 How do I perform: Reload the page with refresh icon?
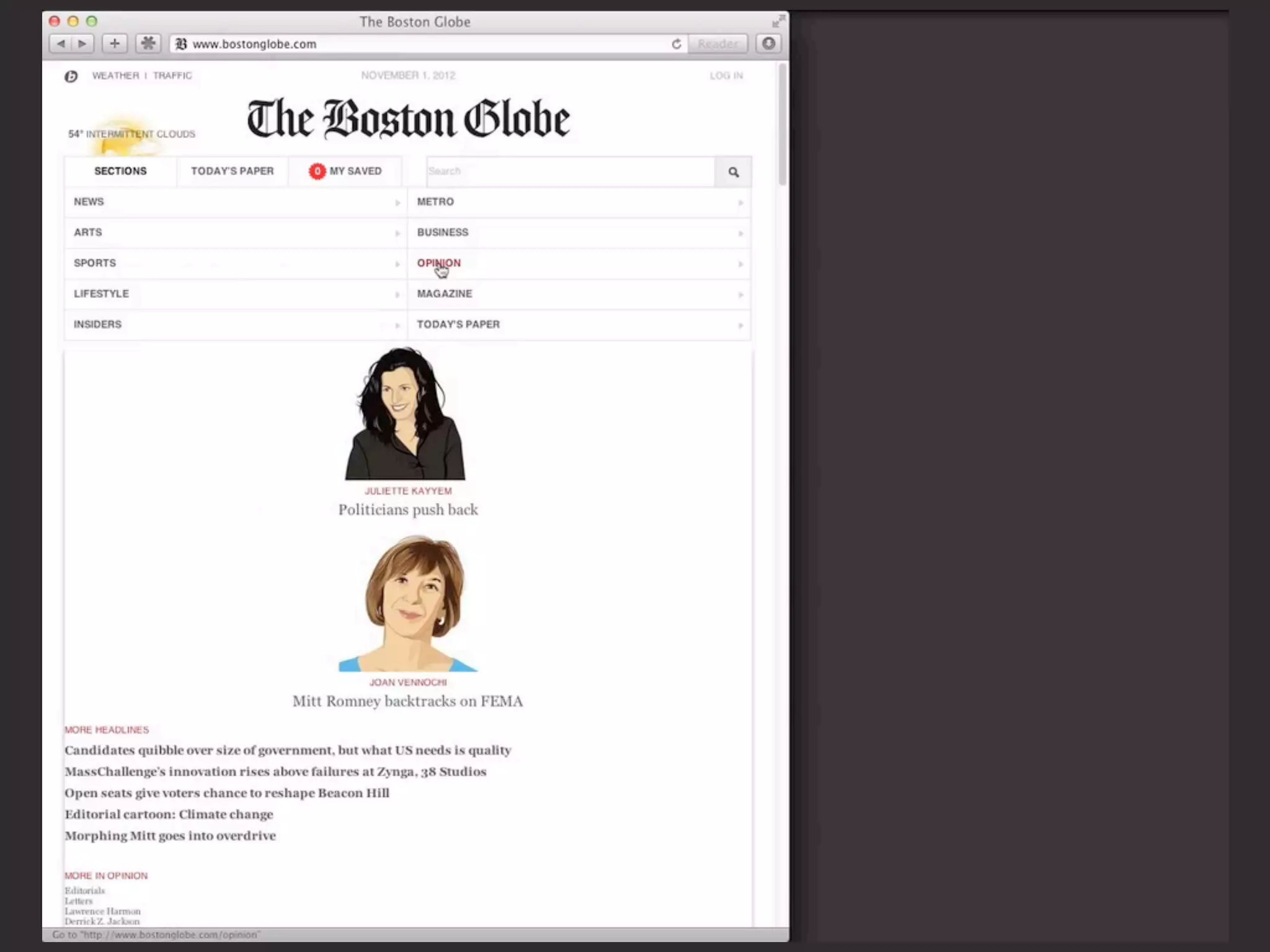point(676,44)
